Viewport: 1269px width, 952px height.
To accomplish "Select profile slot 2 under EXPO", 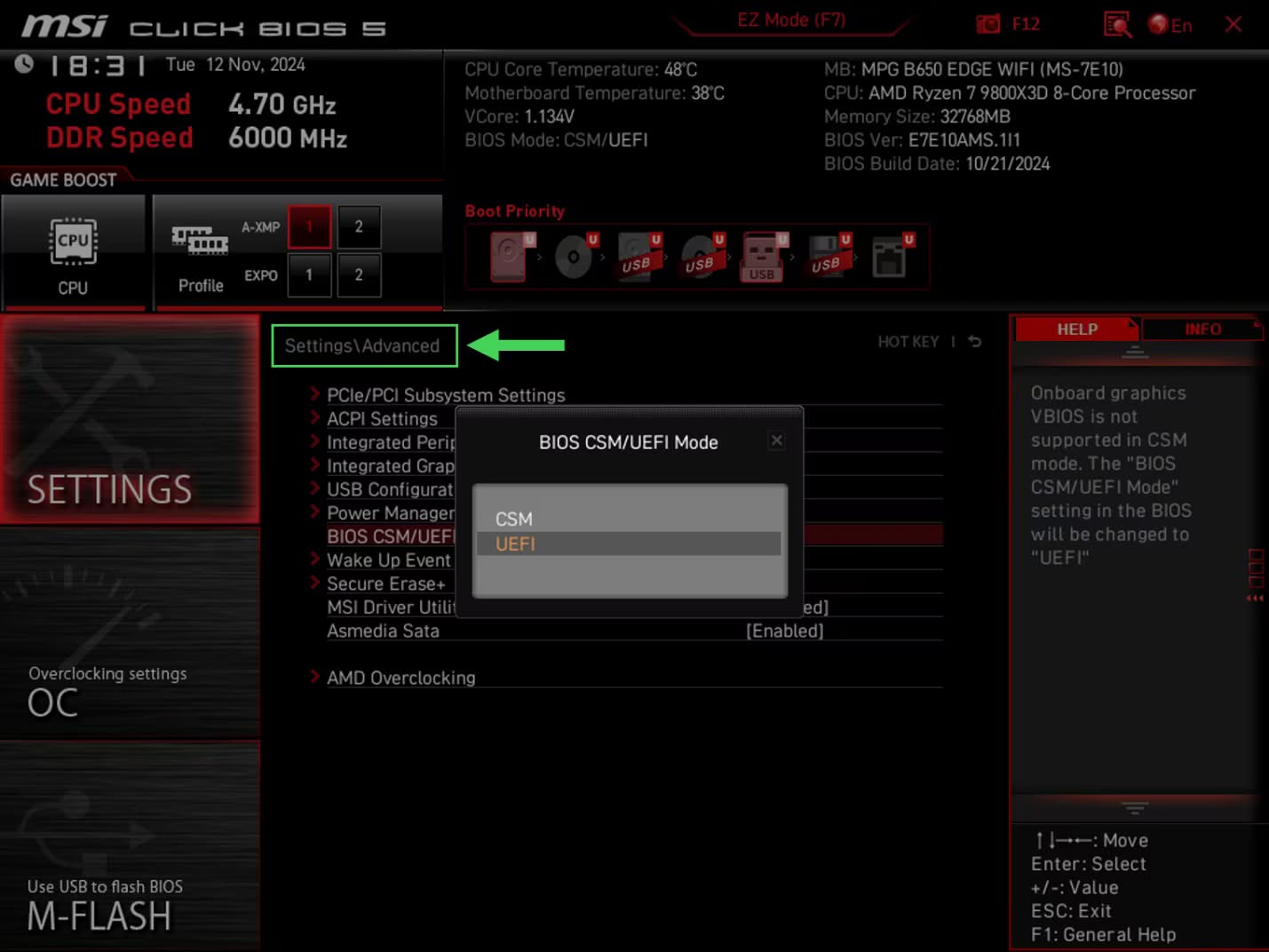I will (359, 275).
